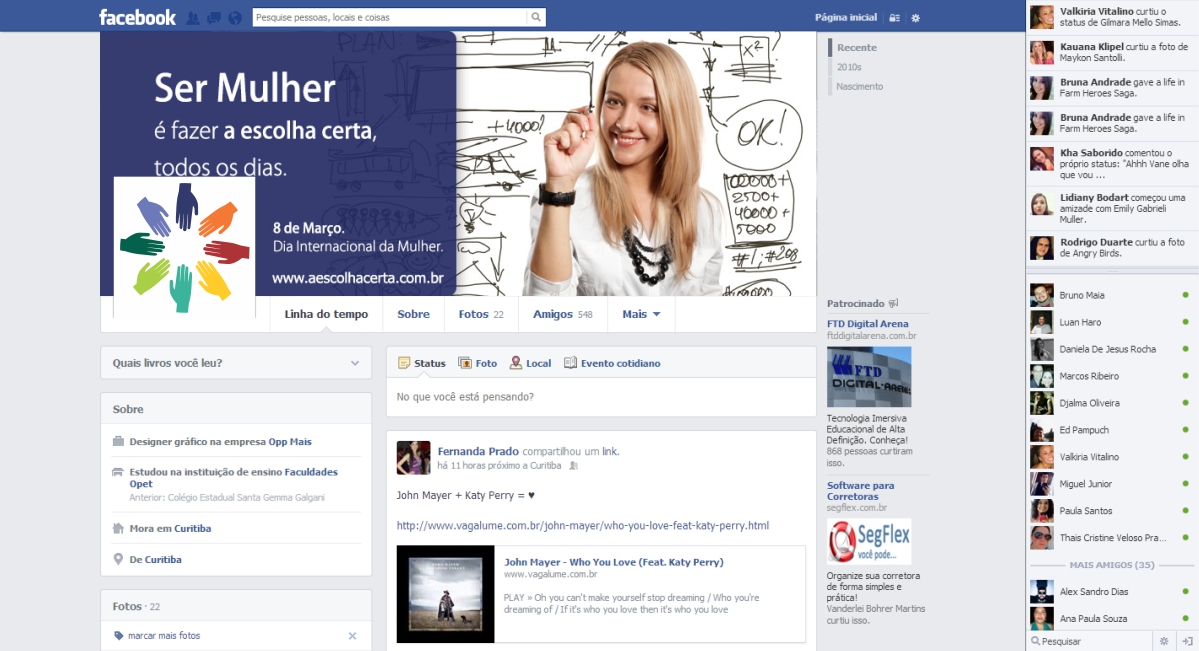This screenshot has height=651, width=1199.
Task: Open Fernanda Prado's profile name link
Action: pos(478,451)
